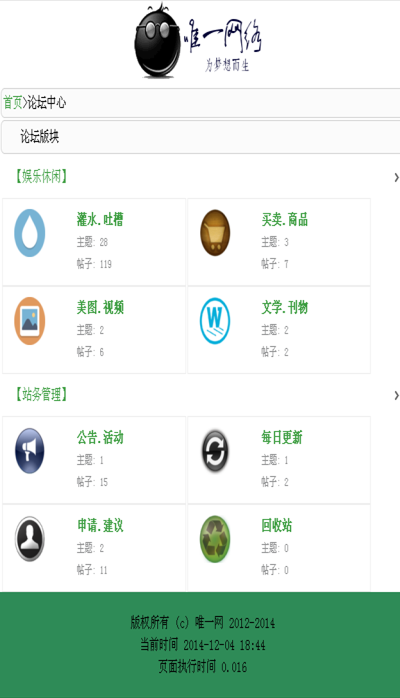Expand the 站务管理 section chevron
Image resolution: width=400 pixels, height=698 pixels.
coord(396,395)
